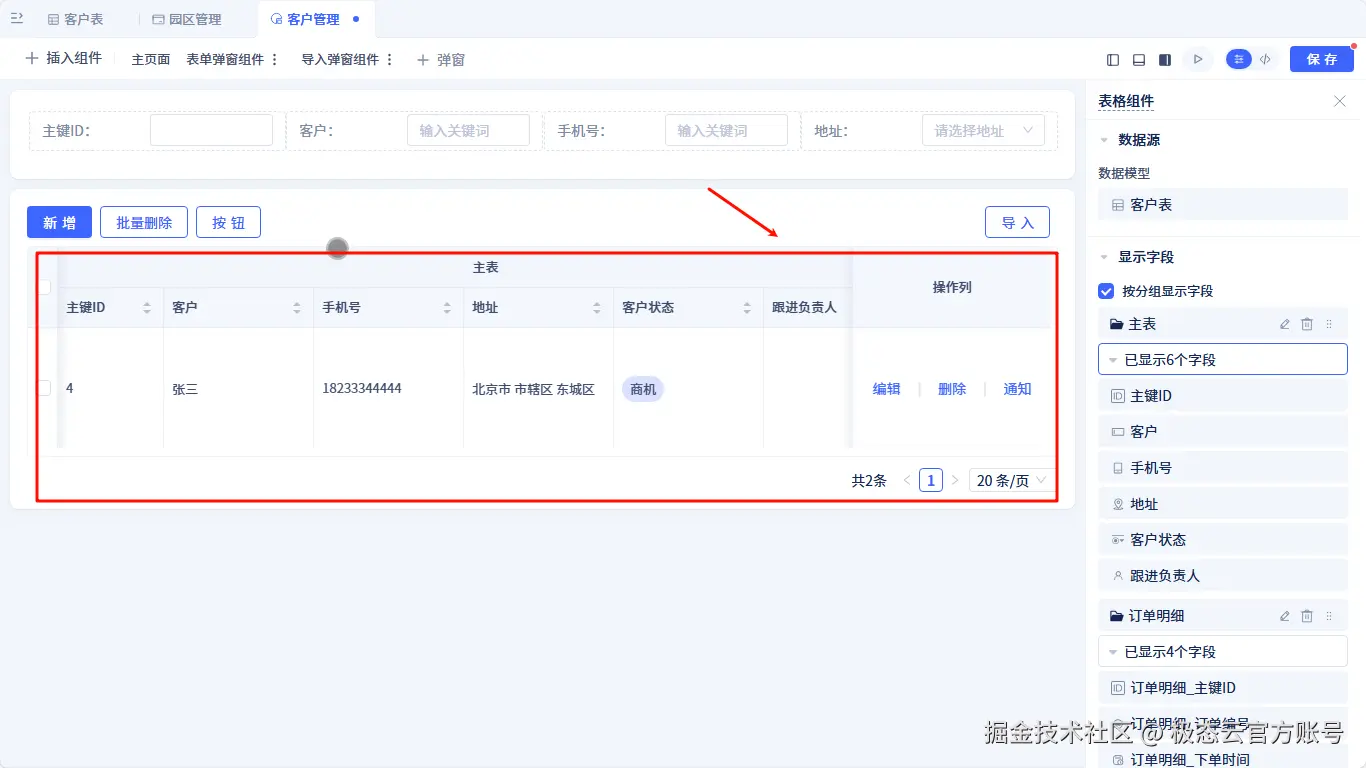Click the trash icon for 主表 group
The width and height of the screenshot is (1366, 768).
pos(1307,324)
